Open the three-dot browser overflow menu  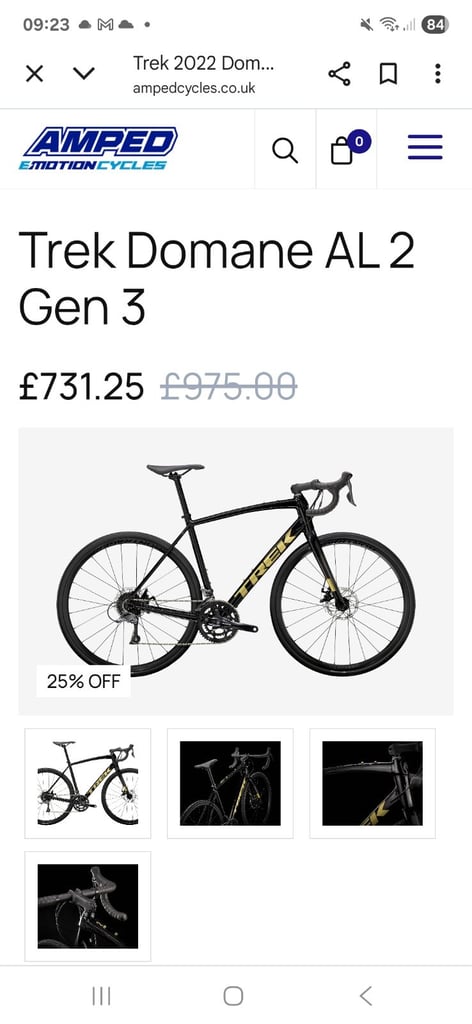438,74
